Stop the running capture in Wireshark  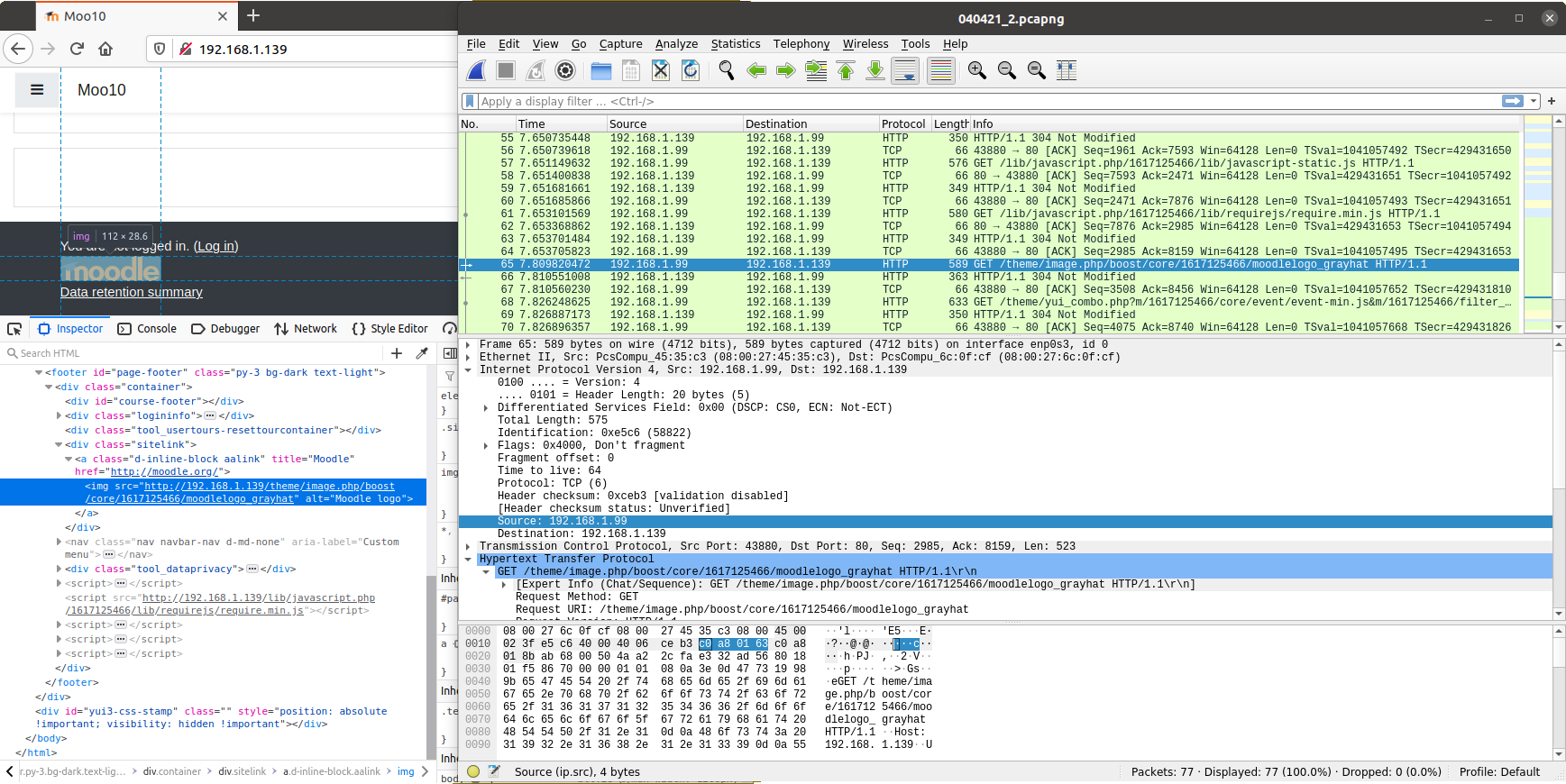[506, 70]
